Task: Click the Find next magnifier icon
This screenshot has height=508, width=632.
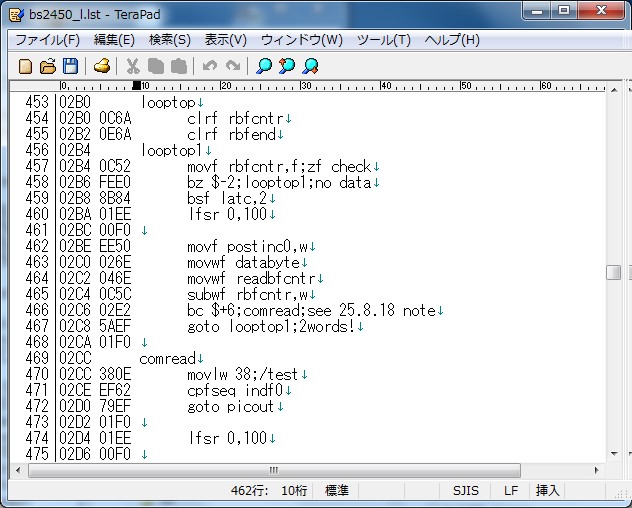Action: click(x=311, y=67)
